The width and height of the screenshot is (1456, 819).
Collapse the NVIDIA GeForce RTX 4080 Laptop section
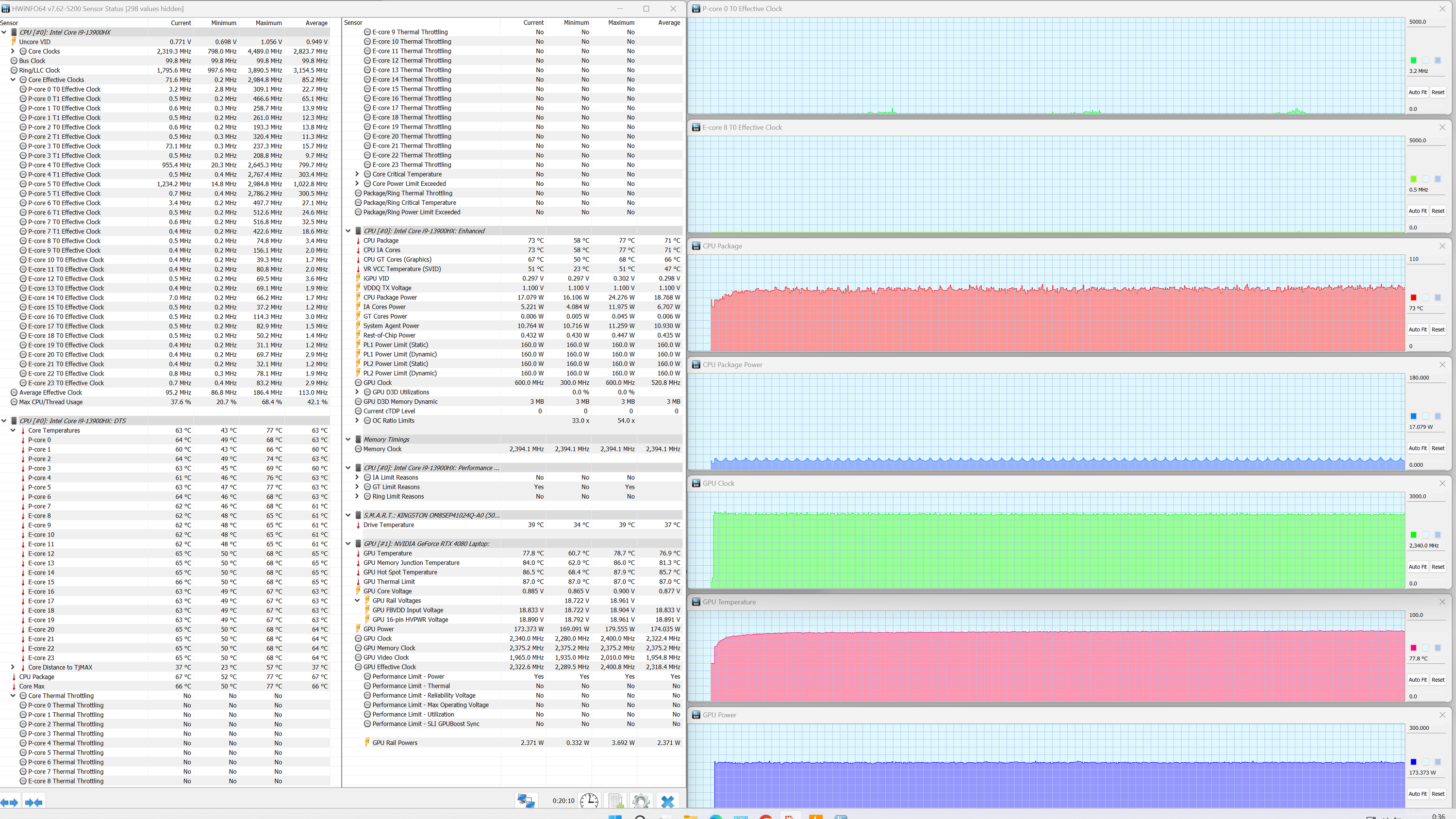click(348, 544)
